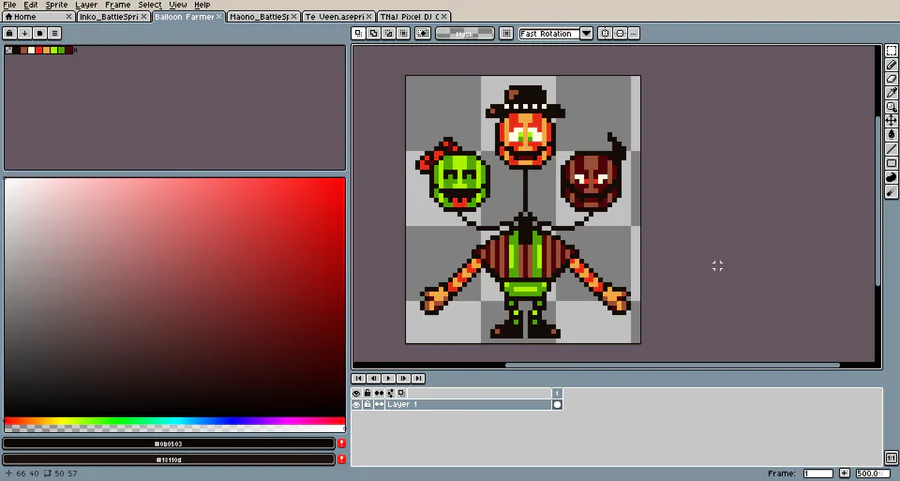
Task: Play the animation
Action: 388,378
